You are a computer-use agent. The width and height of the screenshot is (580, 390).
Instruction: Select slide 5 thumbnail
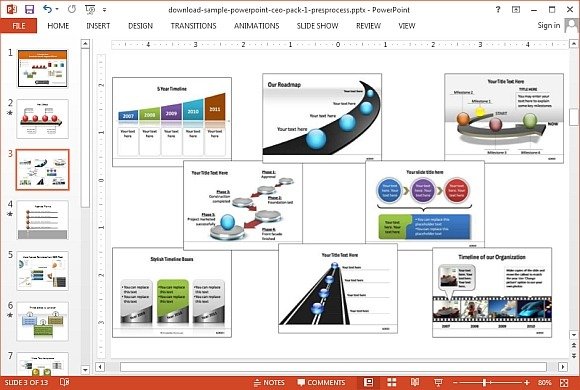[43, 271]
